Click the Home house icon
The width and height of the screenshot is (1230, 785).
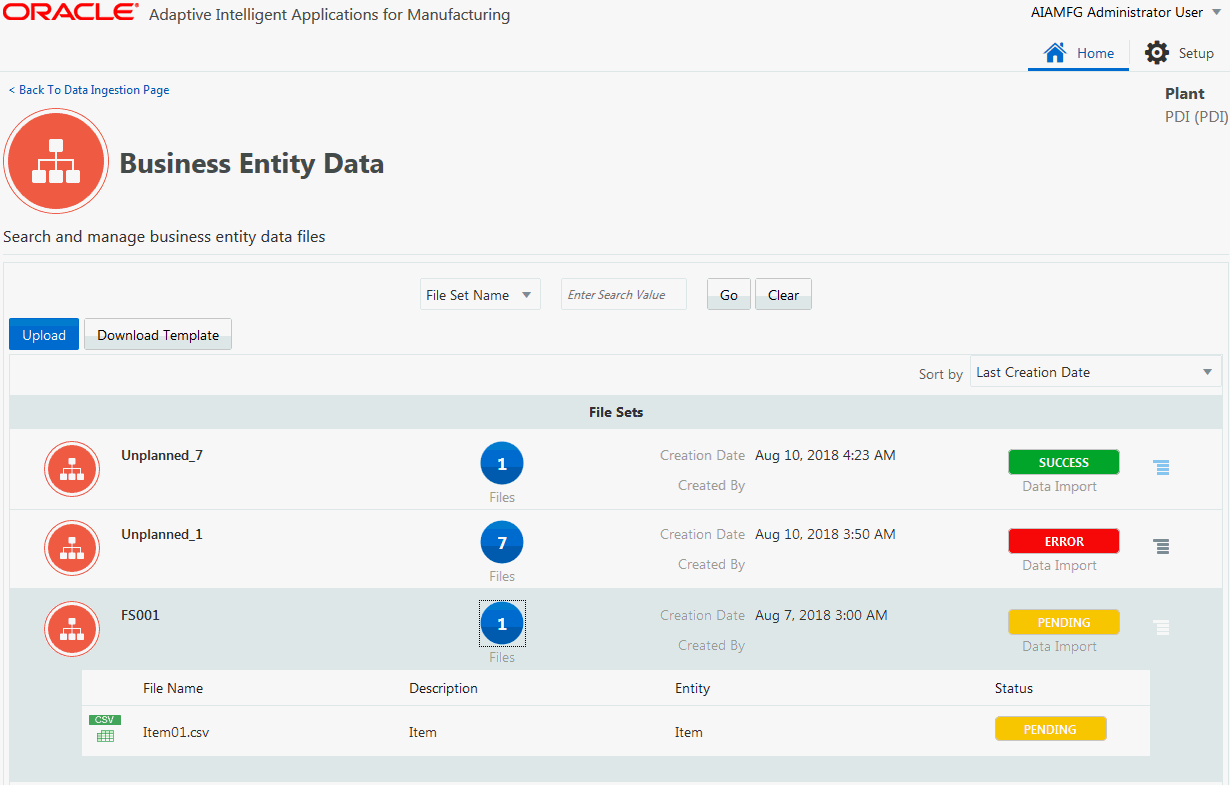pyautogui.click(x=1054, y=53)
